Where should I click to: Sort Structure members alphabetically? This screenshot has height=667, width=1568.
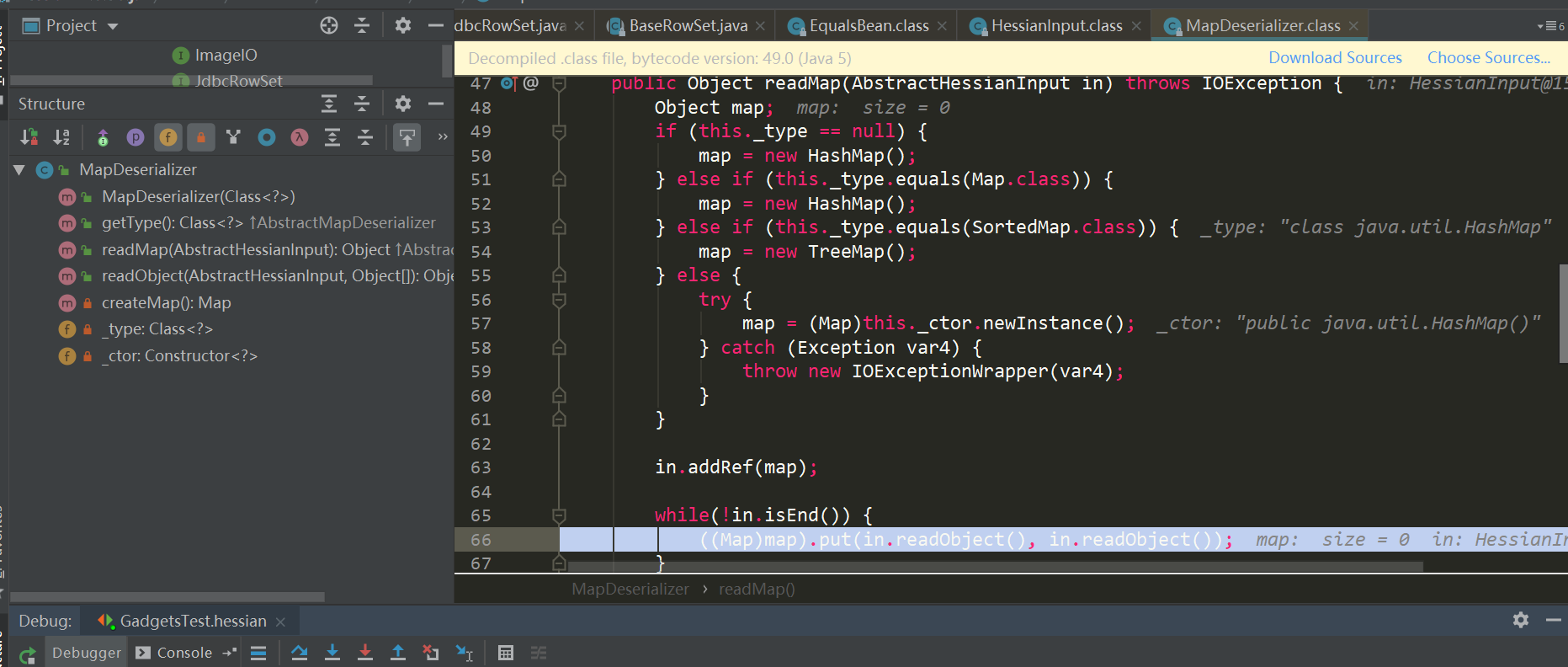[x=61, y=137]
